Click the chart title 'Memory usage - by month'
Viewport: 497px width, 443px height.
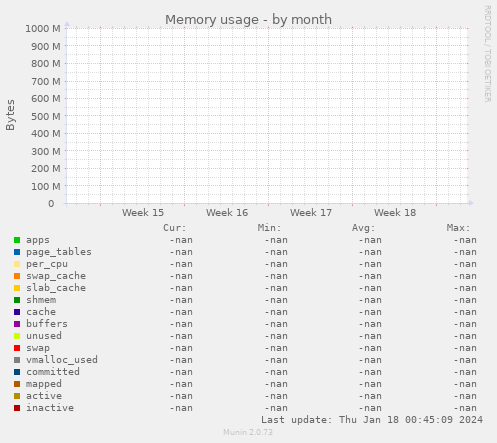(248, 20)
